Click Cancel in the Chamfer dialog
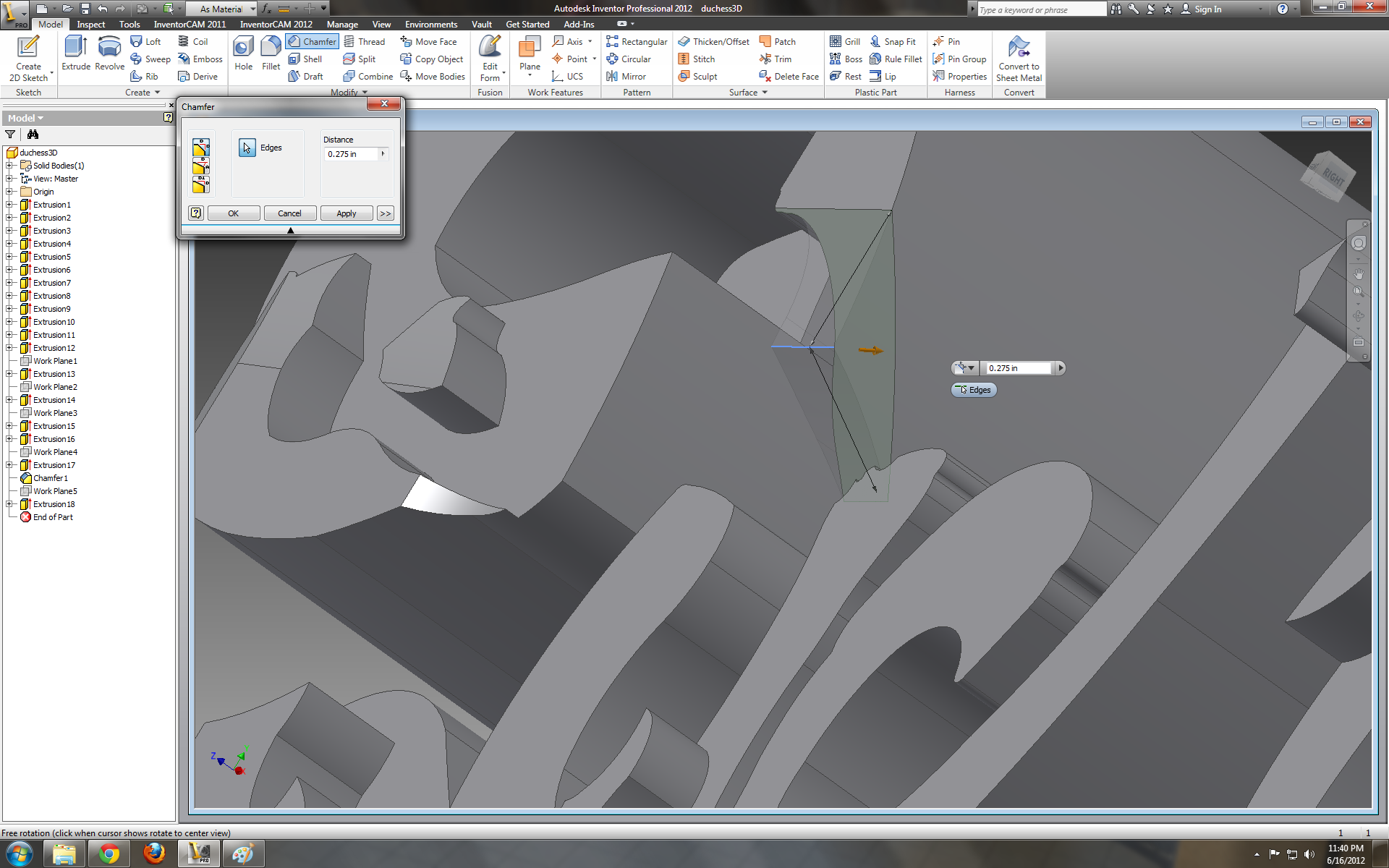 [x=289, y=213]
